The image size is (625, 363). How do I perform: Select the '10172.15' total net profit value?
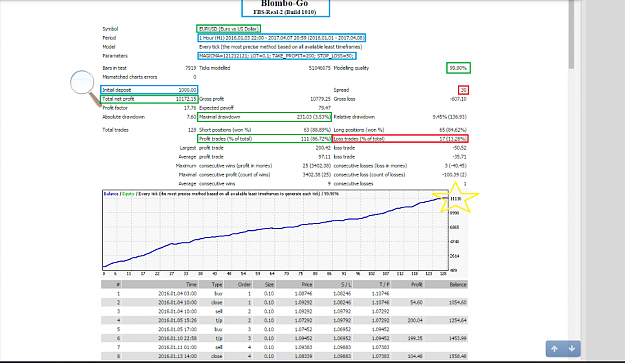(x=186, y=99)
